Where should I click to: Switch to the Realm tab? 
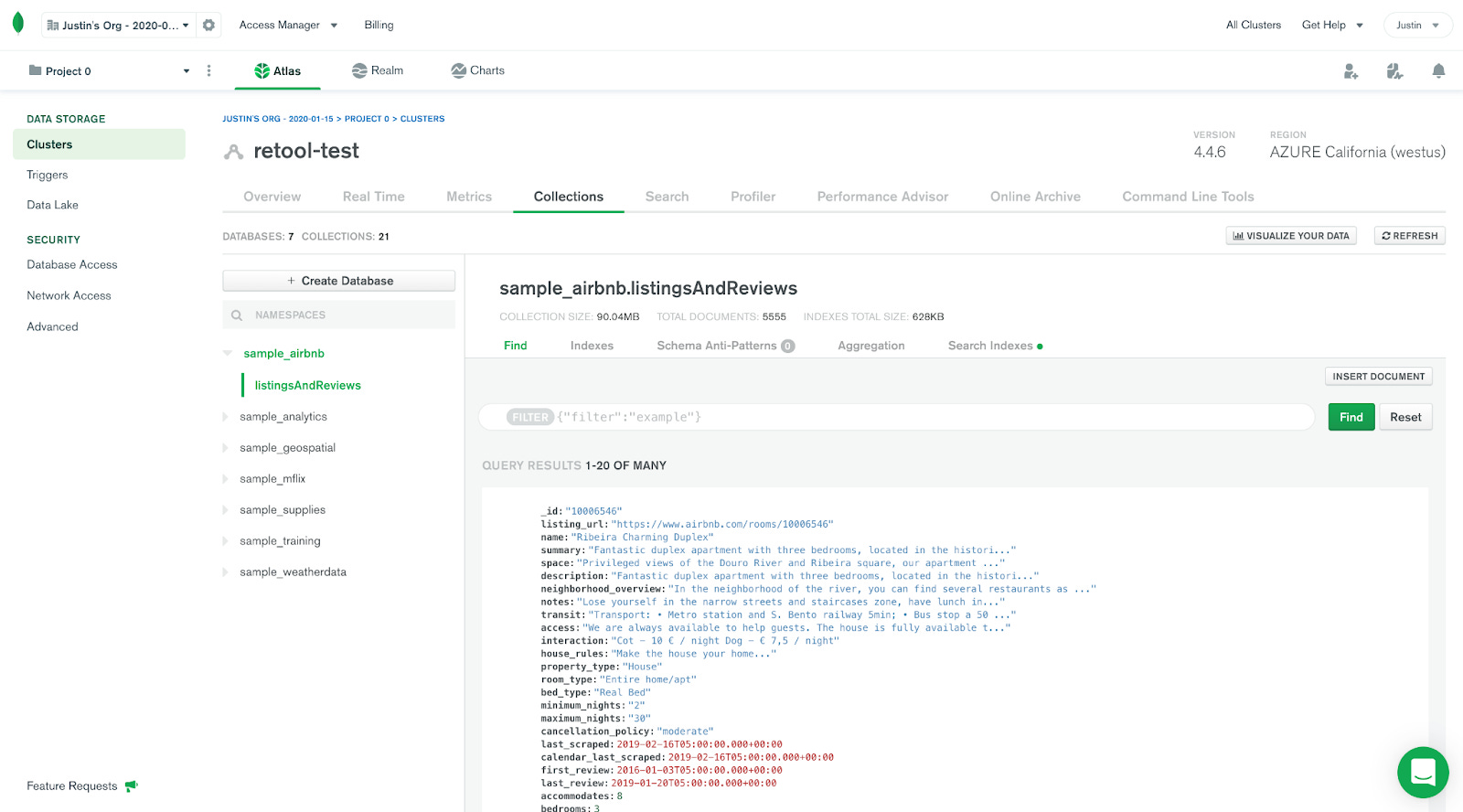[x=378, y=70]
